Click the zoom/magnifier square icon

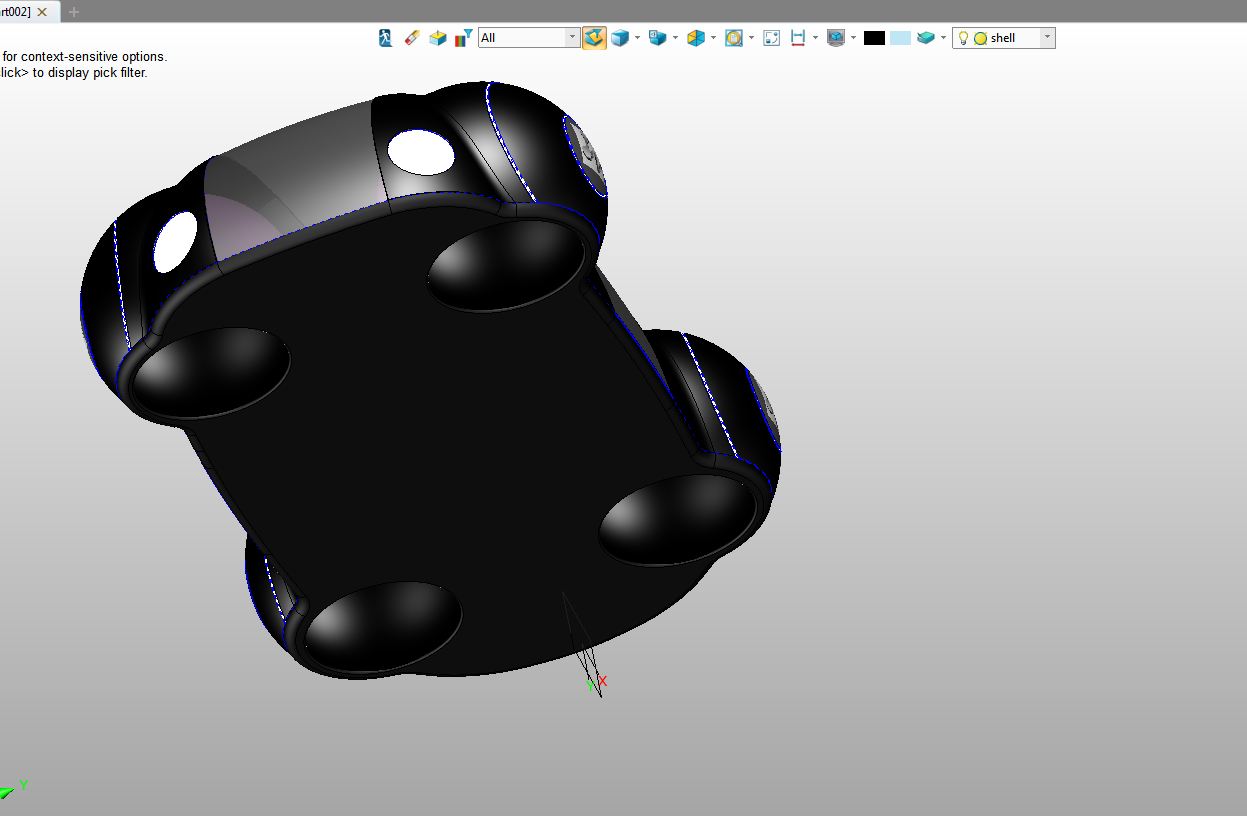coord(734,38)
